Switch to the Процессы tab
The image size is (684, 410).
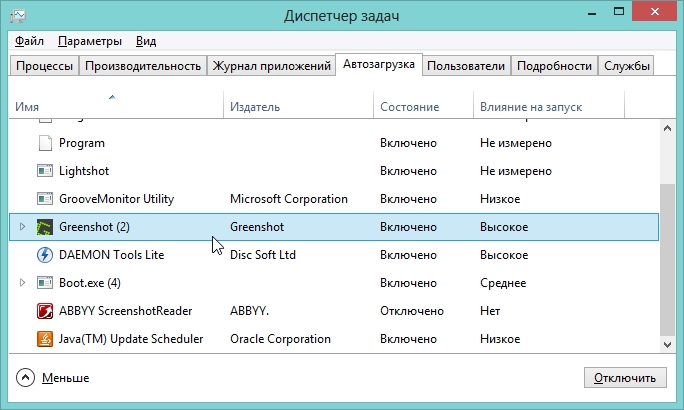click(44, 66)
